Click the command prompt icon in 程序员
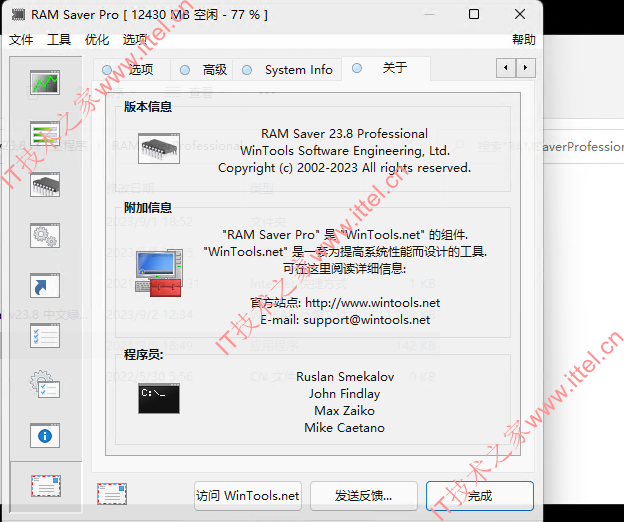The width and height of the screenshot is (624, 522). pyautogui.click(x=159, y=399)
